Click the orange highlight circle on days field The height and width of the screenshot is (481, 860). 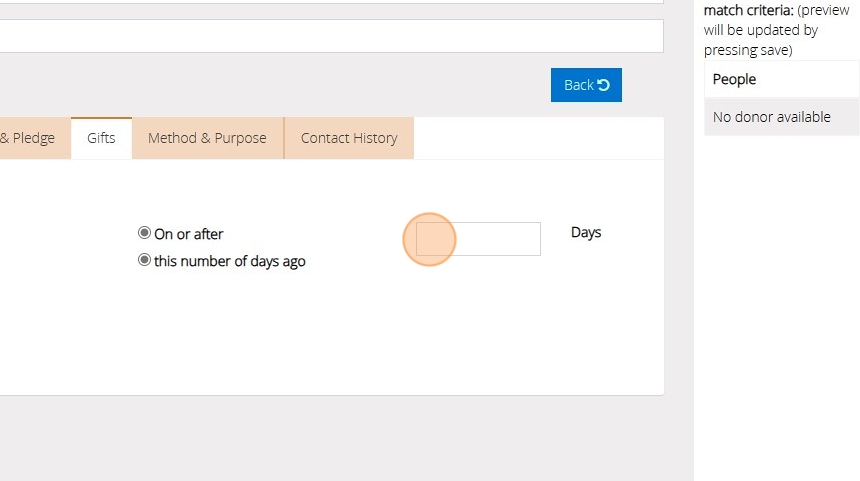429,240
